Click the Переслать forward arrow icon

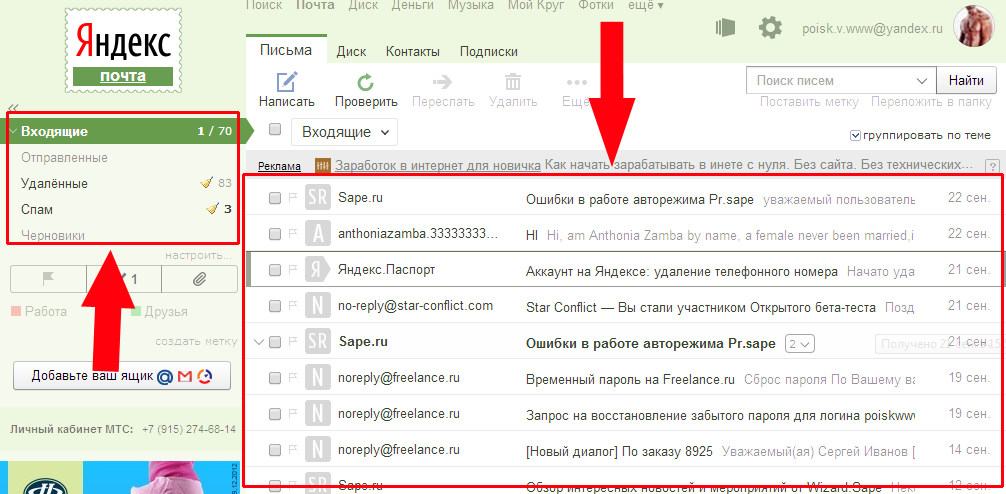click(x=443, y=83)
